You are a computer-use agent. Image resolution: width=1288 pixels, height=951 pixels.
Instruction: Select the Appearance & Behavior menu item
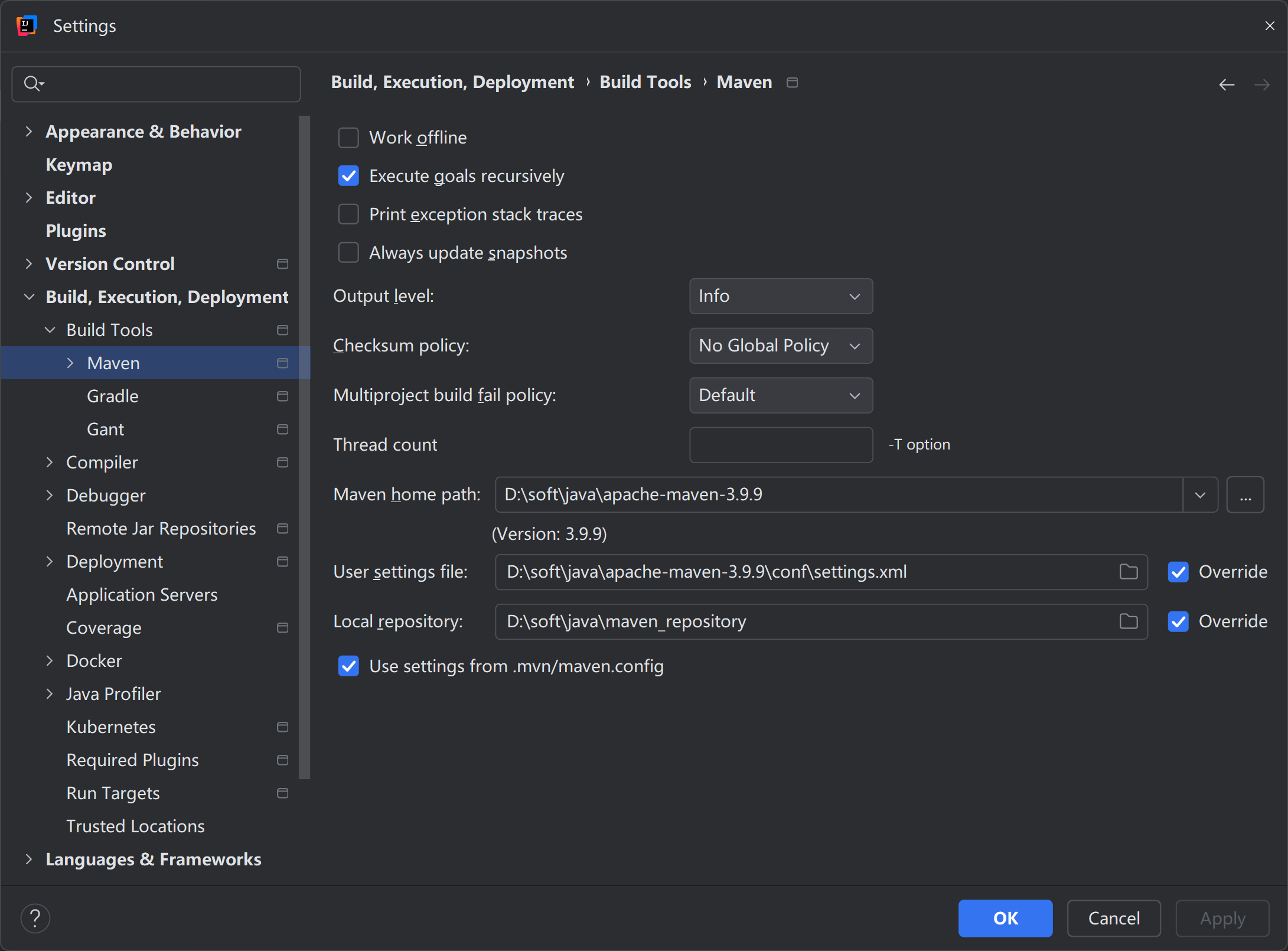(143, 131)
